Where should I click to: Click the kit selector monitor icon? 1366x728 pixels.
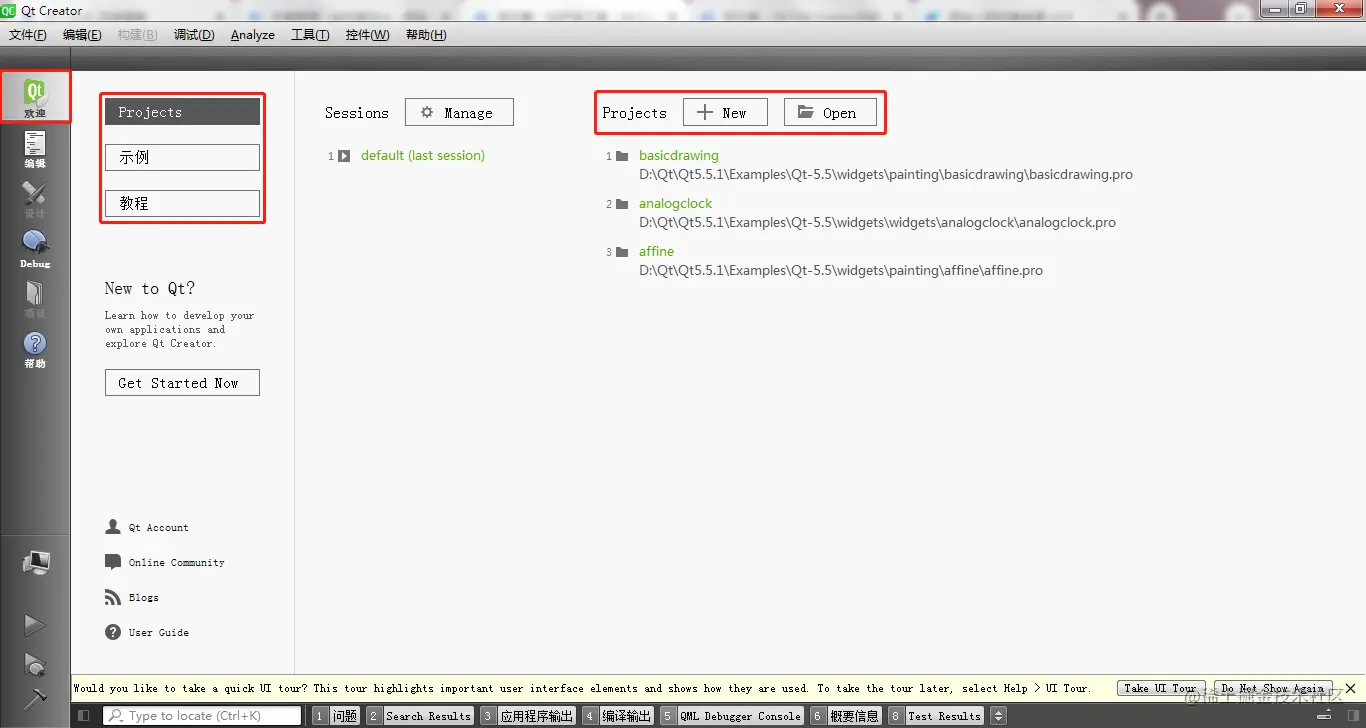(x=36, y=563)
